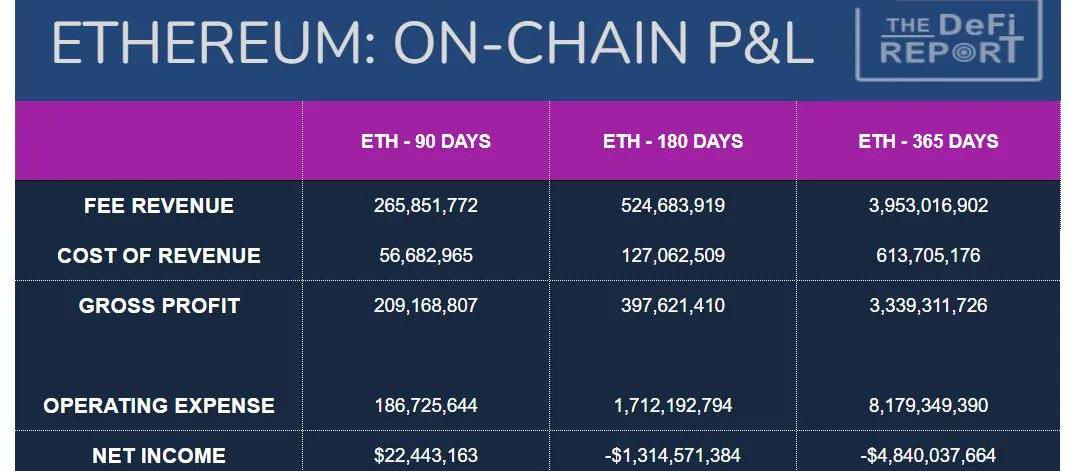The image size is (1081, 471).
Task: Select the ETH - 90 Days column header
Action: 426,141
